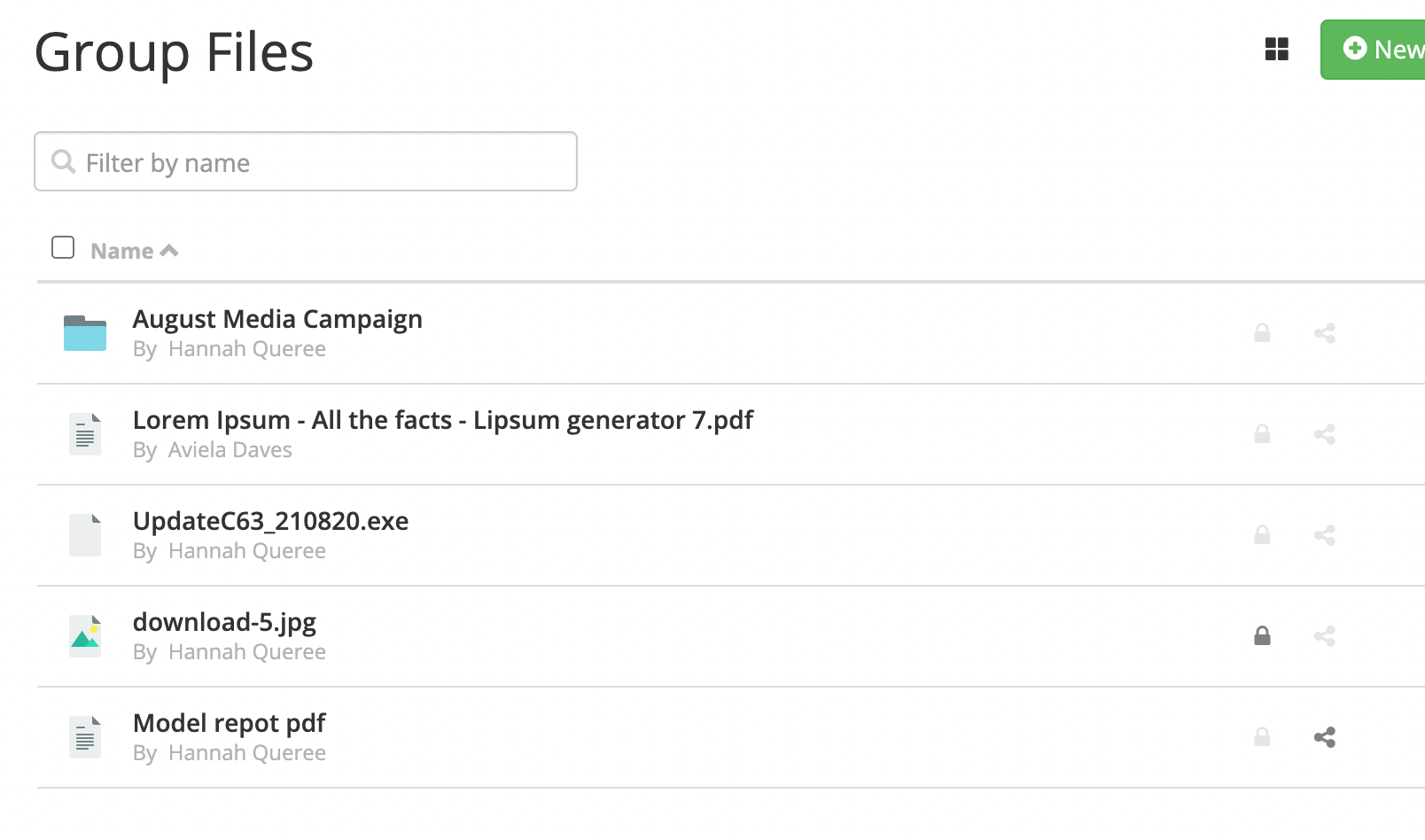This screenshot has width=1425, height=840.
Task: Open the download-5.jpg file link
Action: [224, 623]
